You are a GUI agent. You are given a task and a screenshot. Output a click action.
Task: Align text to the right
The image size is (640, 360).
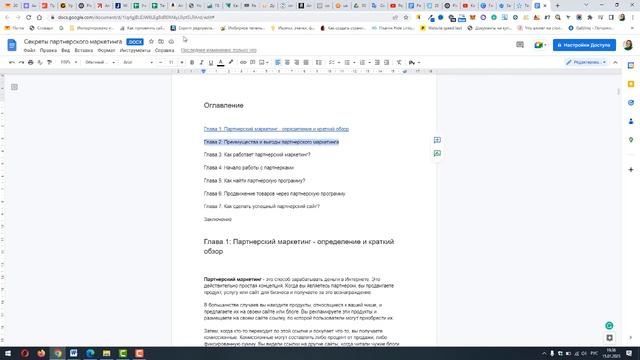pyautogui.click(x=297, y=62)
